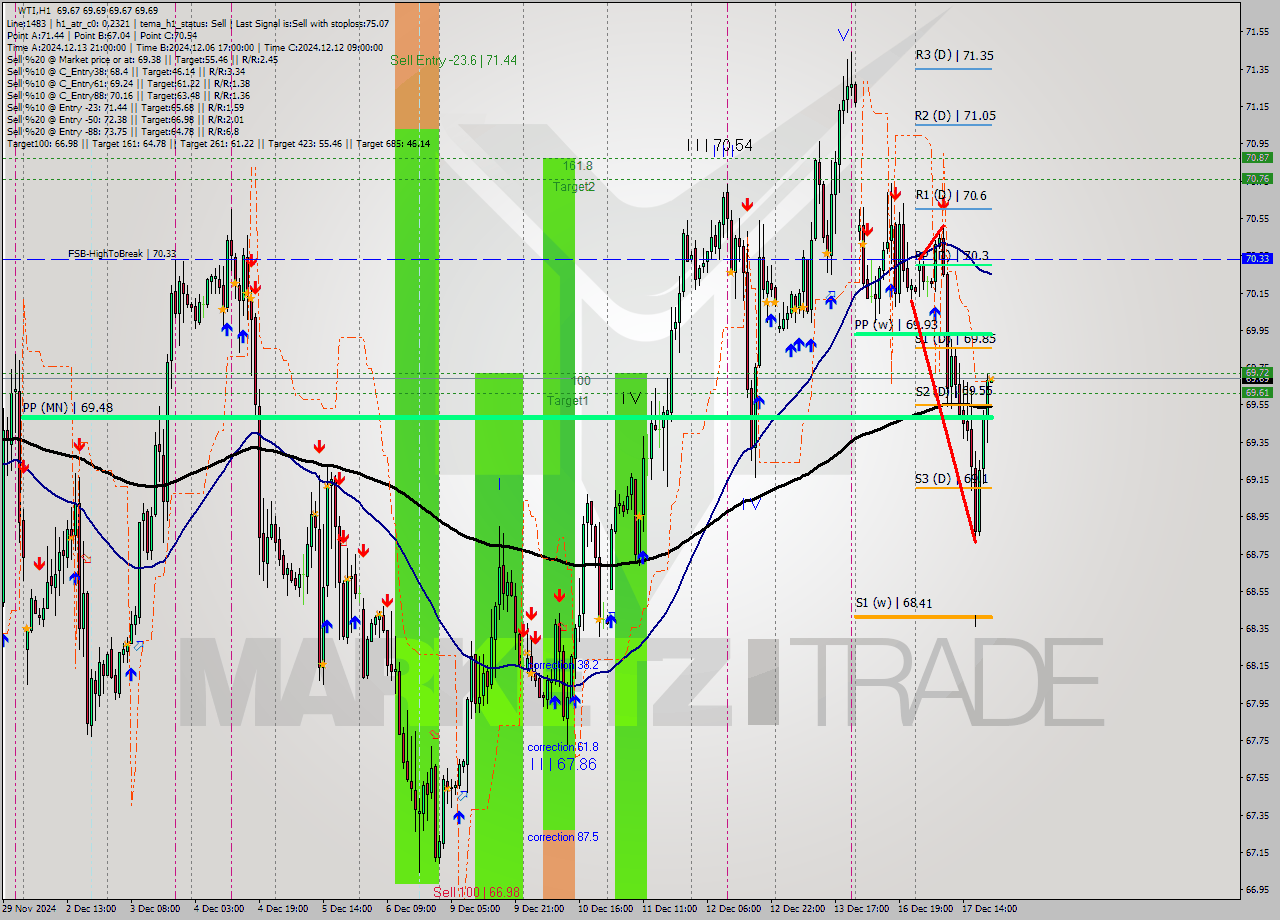Viewport: 1280px width, 920px height.
Task: Select the '4 Dec 19:00' time label
Action: pyautogui.click(x=283, y=909)
